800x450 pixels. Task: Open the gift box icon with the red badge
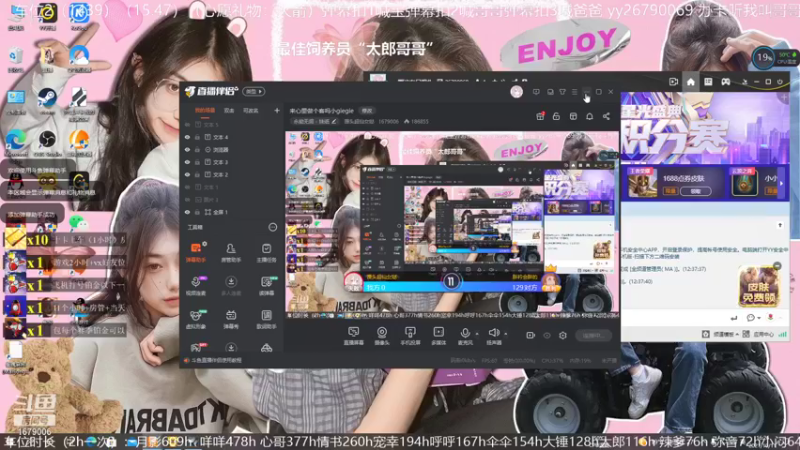[540, 116]
